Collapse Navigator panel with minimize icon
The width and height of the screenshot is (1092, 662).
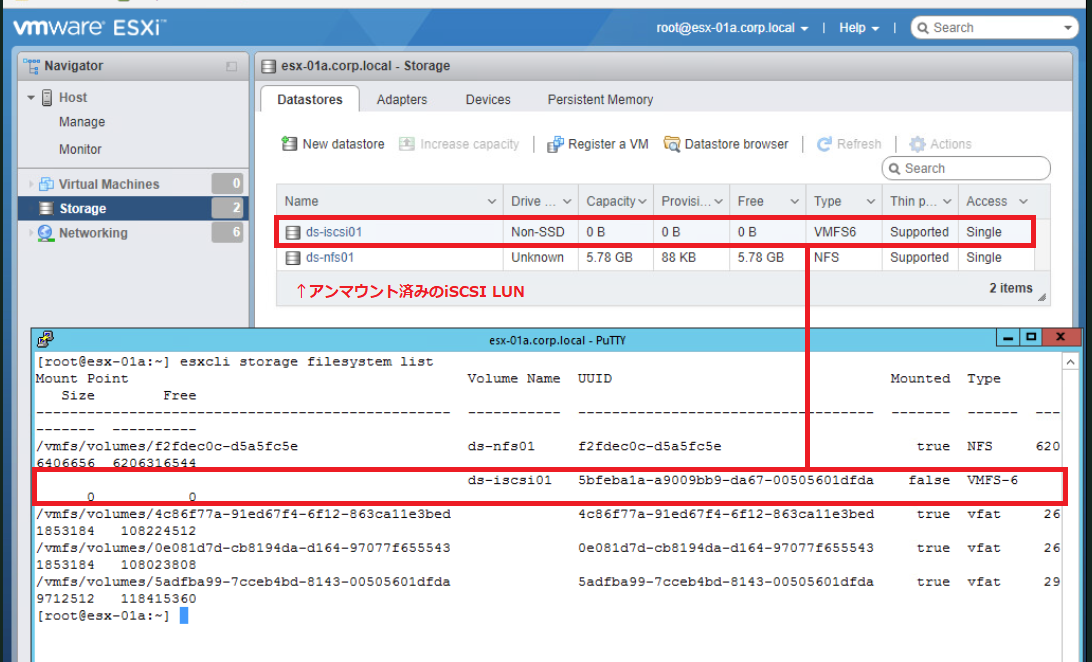point(231,67)
